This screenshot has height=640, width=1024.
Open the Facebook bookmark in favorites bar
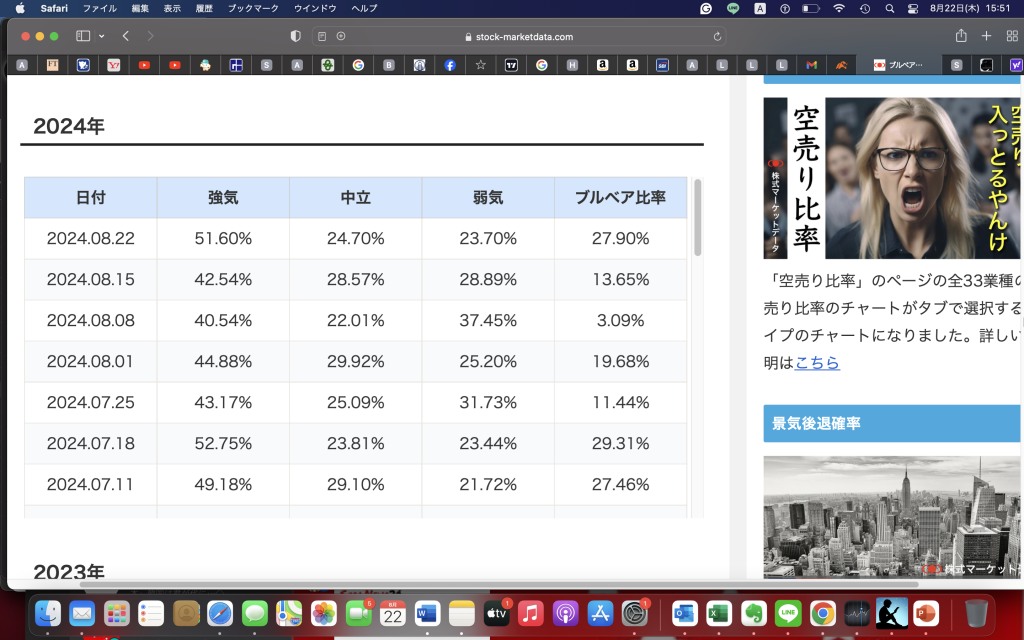pyautogui.click(x=450, y=64)
